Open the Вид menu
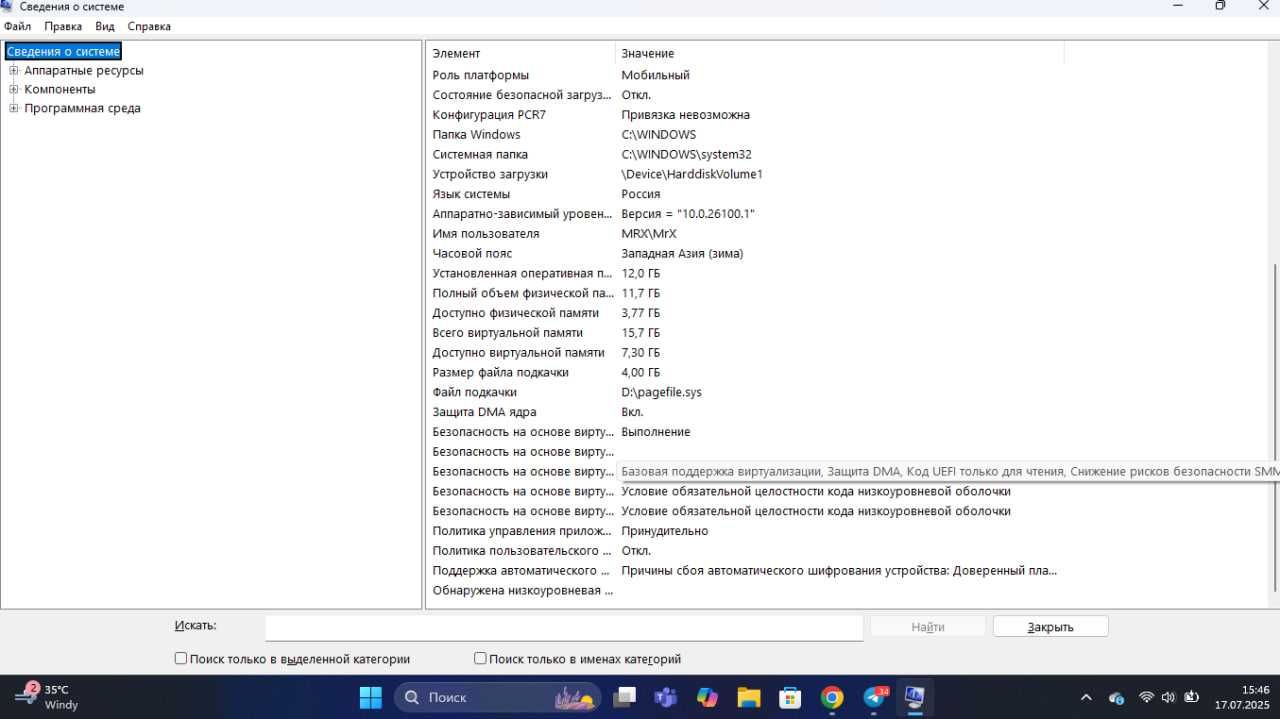 click(105, 26)
